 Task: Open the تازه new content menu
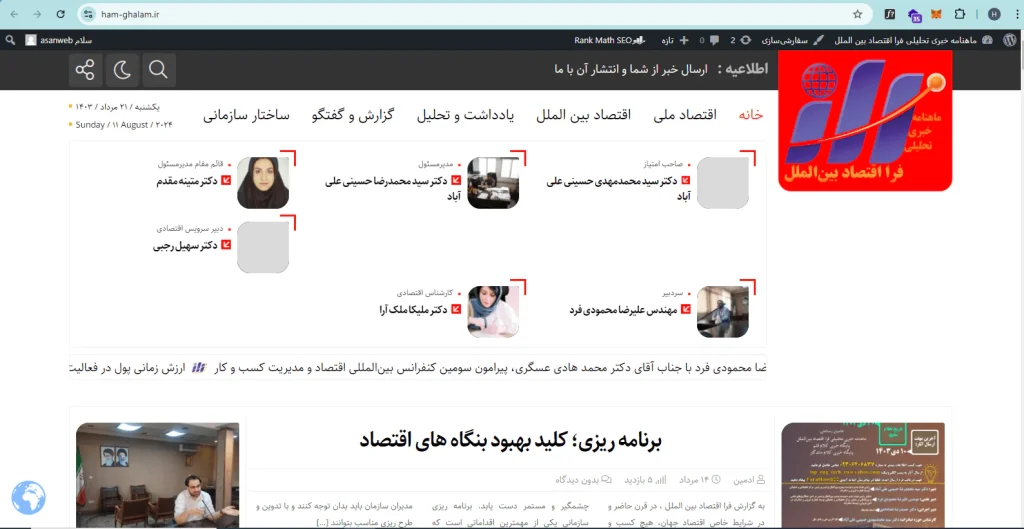click(675, 40)
